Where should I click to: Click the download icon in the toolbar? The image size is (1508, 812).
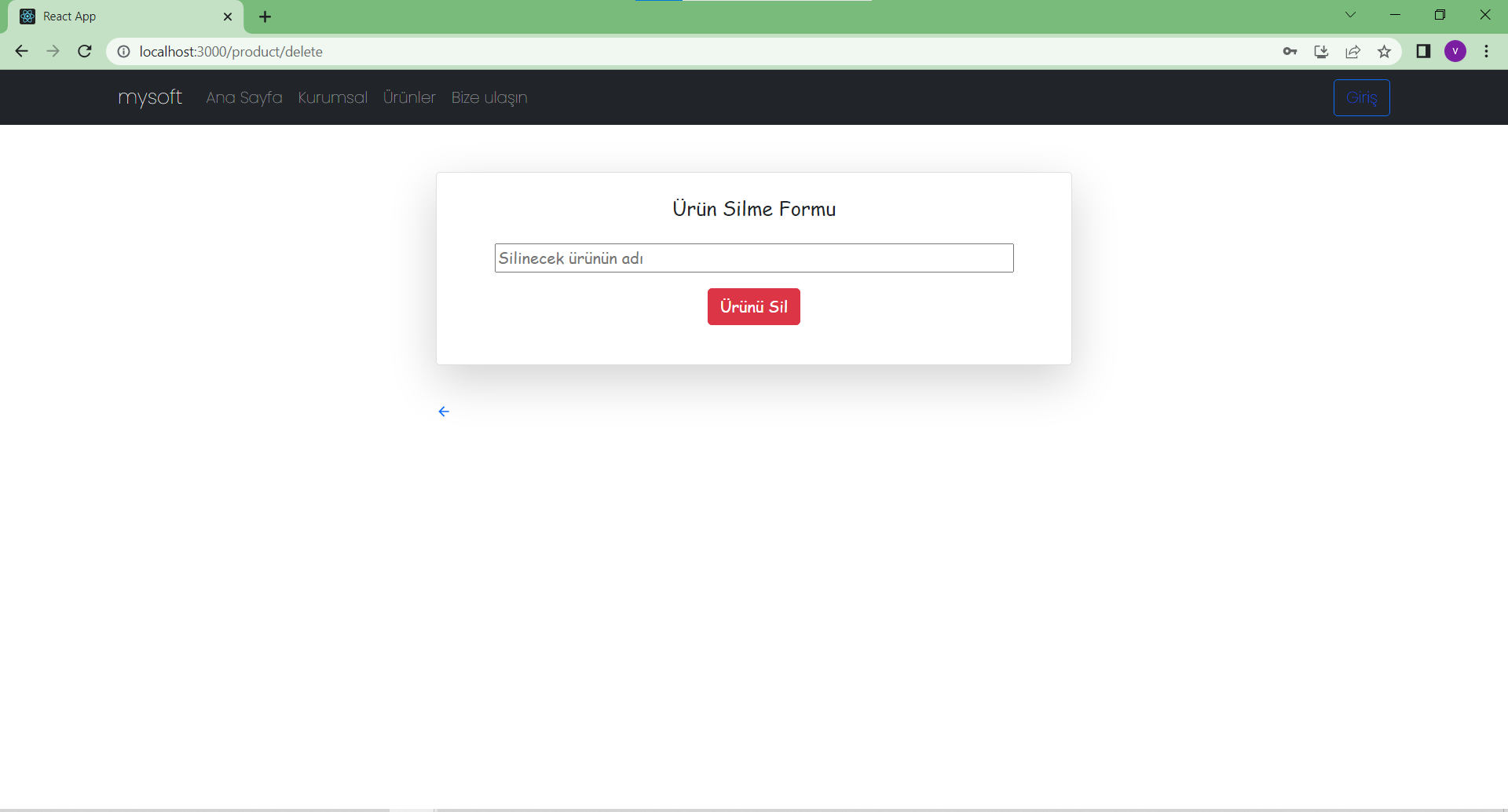(1322, 51)
